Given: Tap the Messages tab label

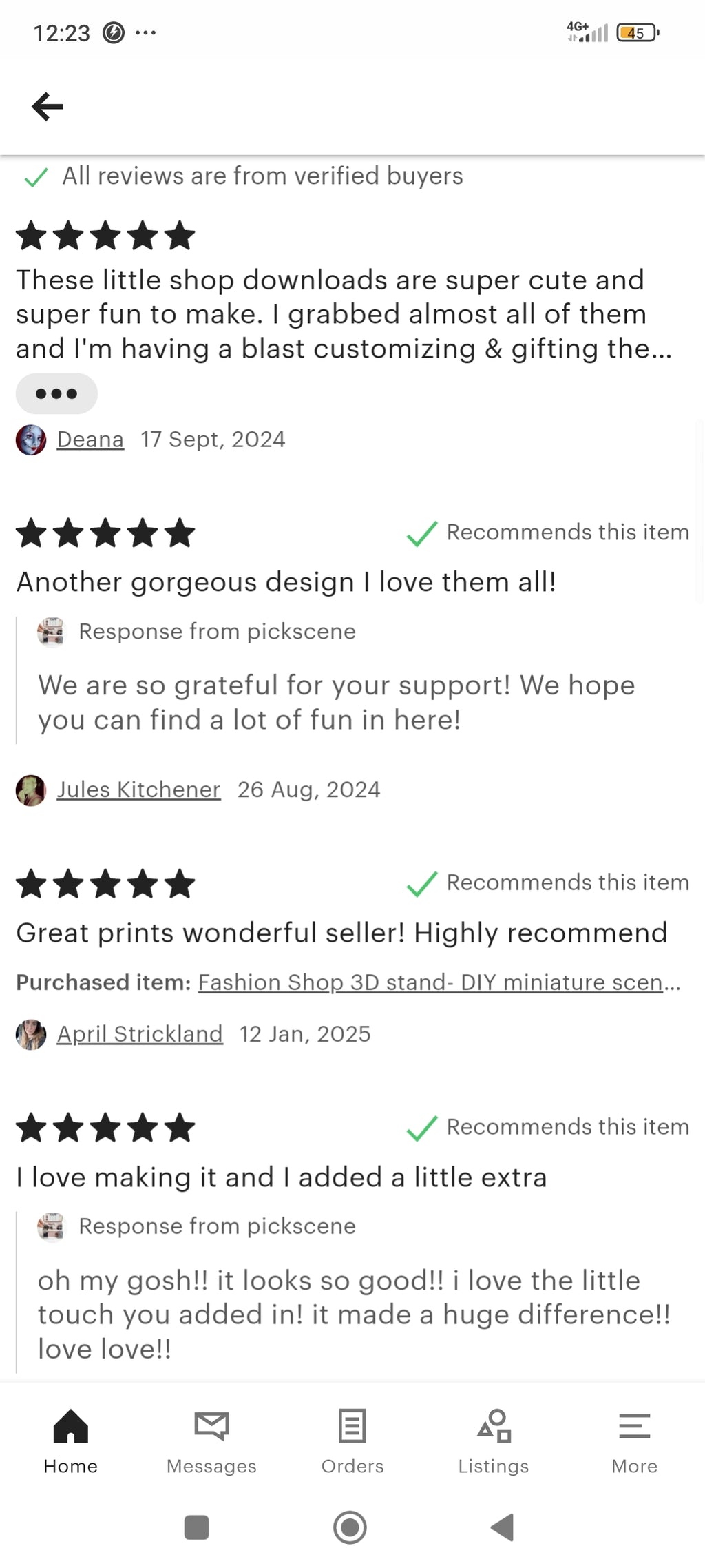Looking at the screenshot, I should tap(211, 1466).
